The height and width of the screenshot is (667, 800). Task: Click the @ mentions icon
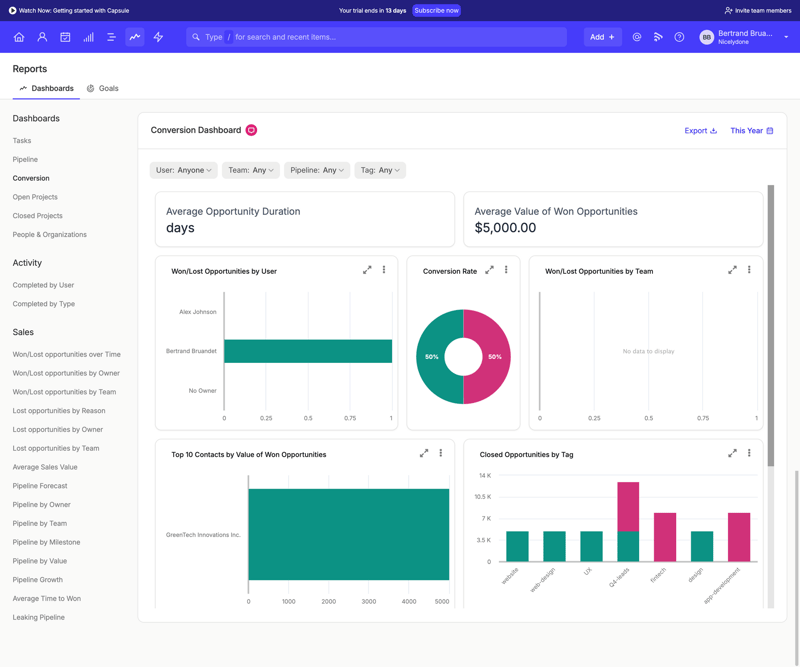click(x=636, y=37)
